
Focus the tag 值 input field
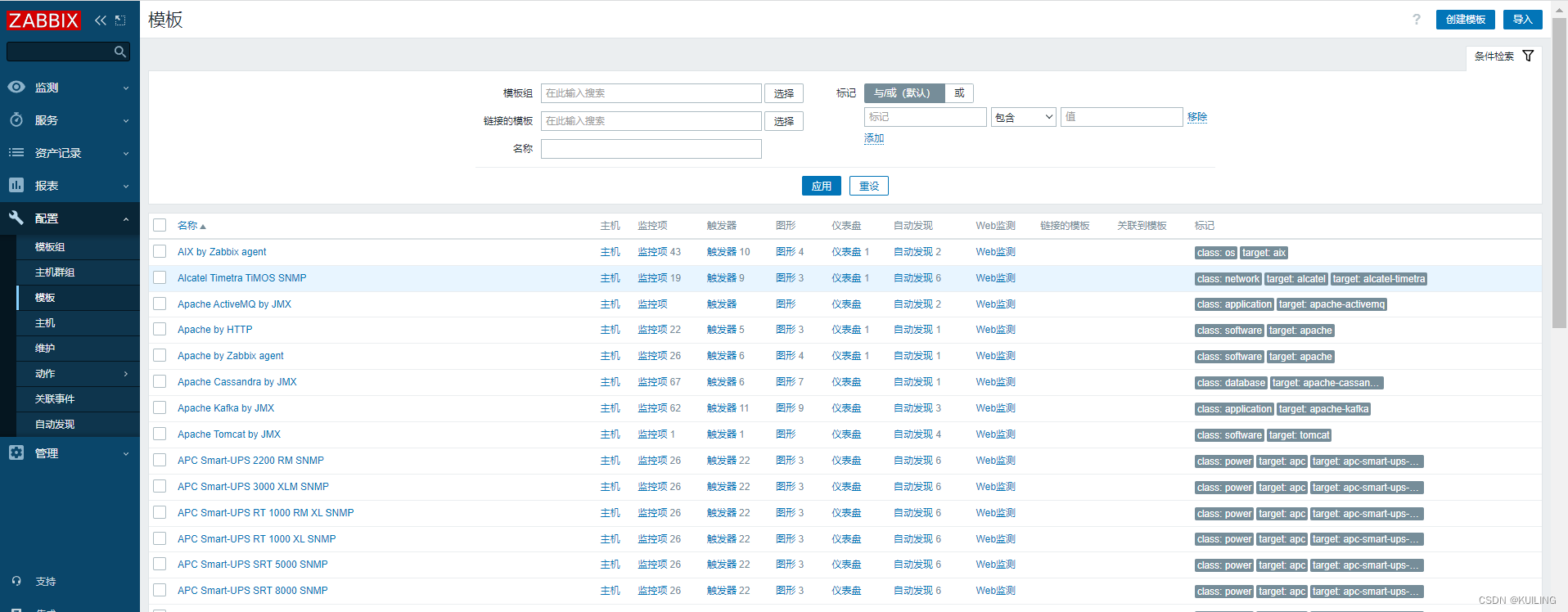point(1122,117)
